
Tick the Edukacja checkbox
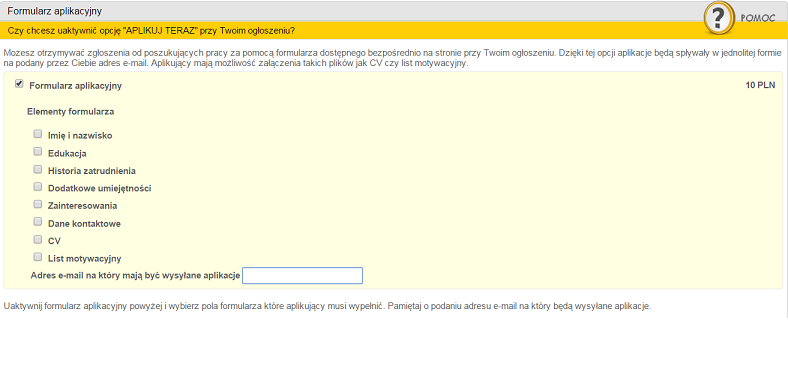pyautogui.click(x=37, y=152)
